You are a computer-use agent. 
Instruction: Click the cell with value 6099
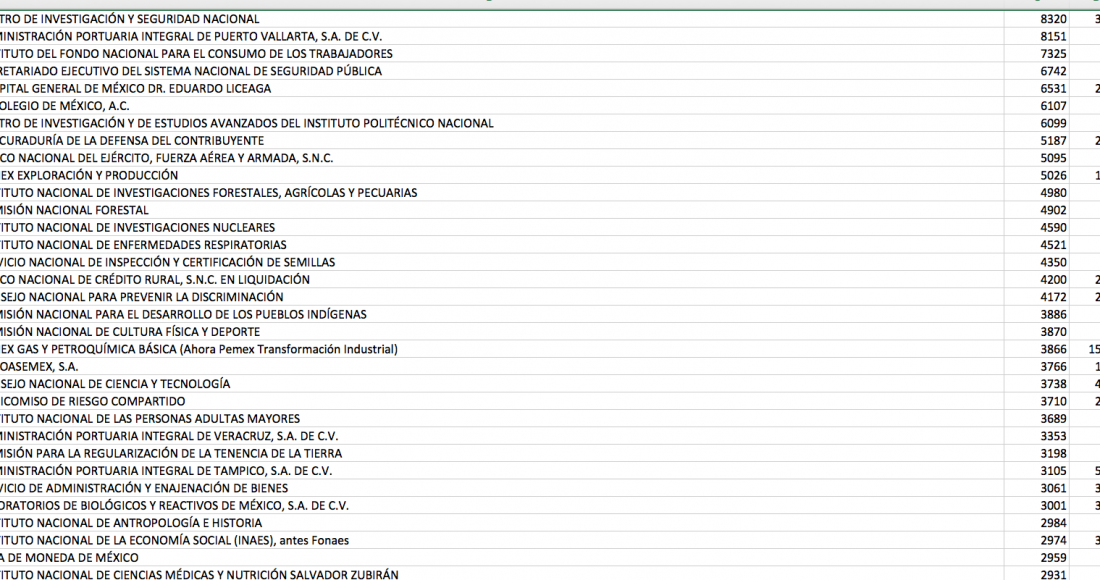[x=1053, y=123]
